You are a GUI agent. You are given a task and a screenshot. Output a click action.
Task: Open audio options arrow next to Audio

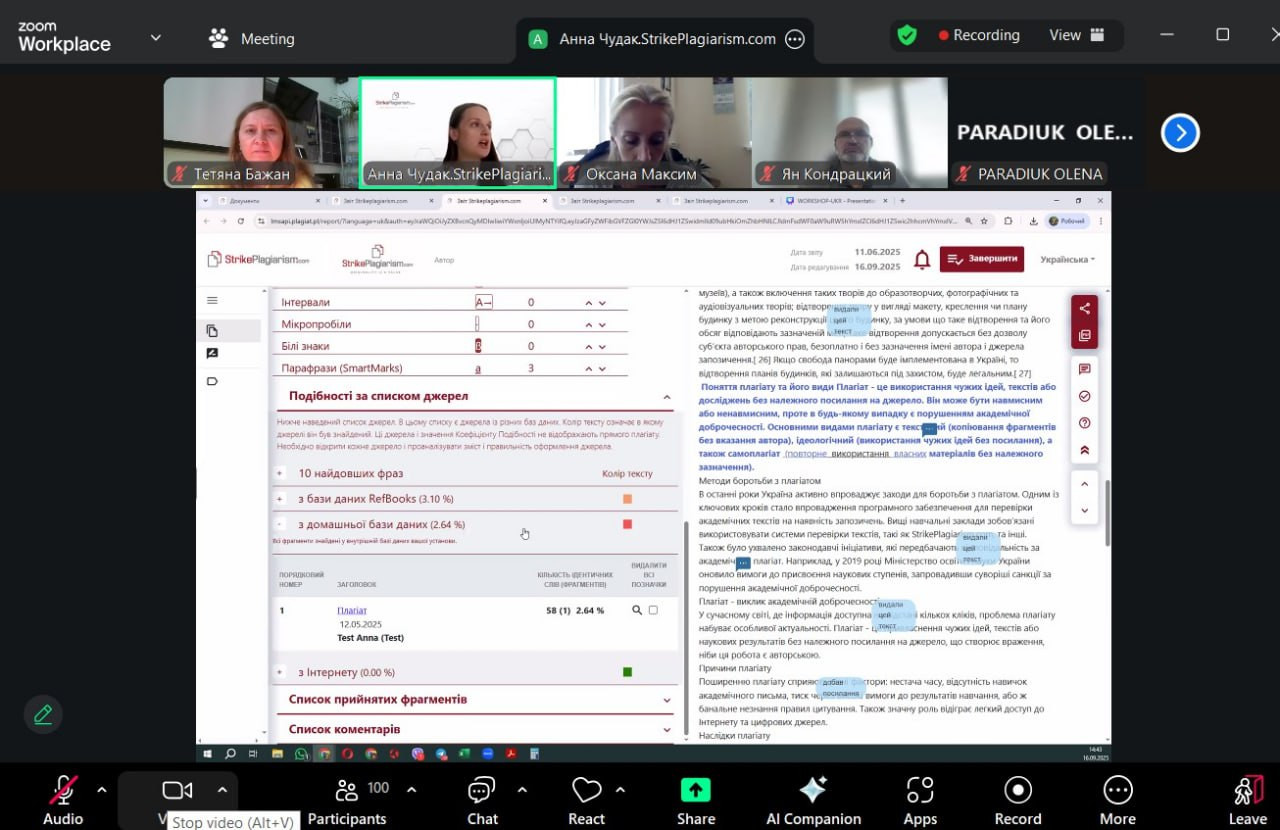pyautogui.click(x=101, y=790)
